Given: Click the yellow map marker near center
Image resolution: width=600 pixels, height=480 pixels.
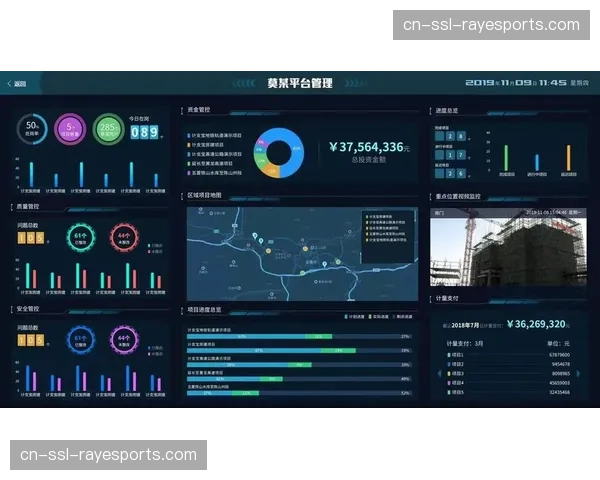Looking at the screenshot, I should [305, 249].
